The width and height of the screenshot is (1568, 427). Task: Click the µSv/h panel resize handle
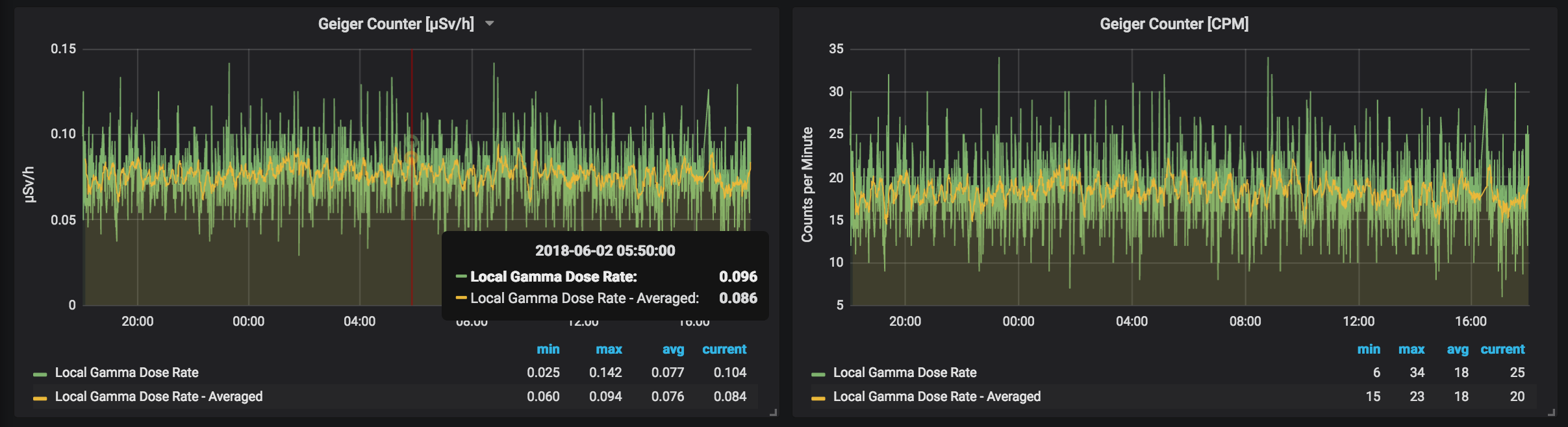coord(773,412)
